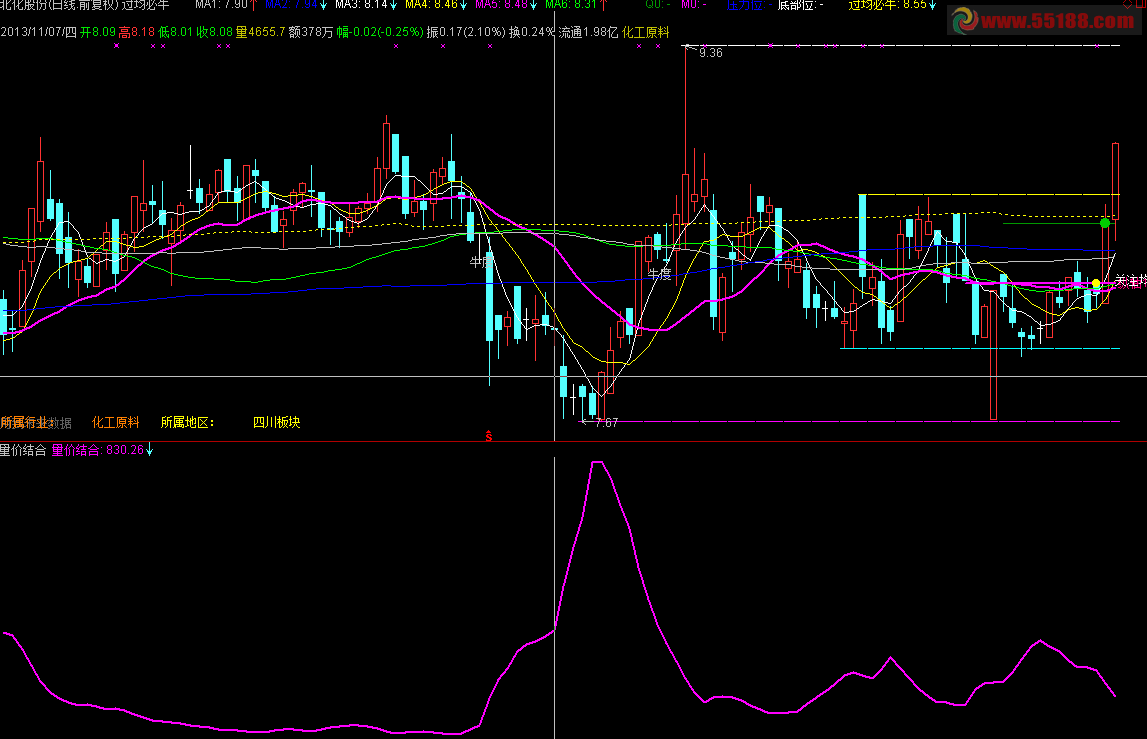Click the volume value 量4655.7
The width and height of the screenshot is (1147, 739).
260,32
